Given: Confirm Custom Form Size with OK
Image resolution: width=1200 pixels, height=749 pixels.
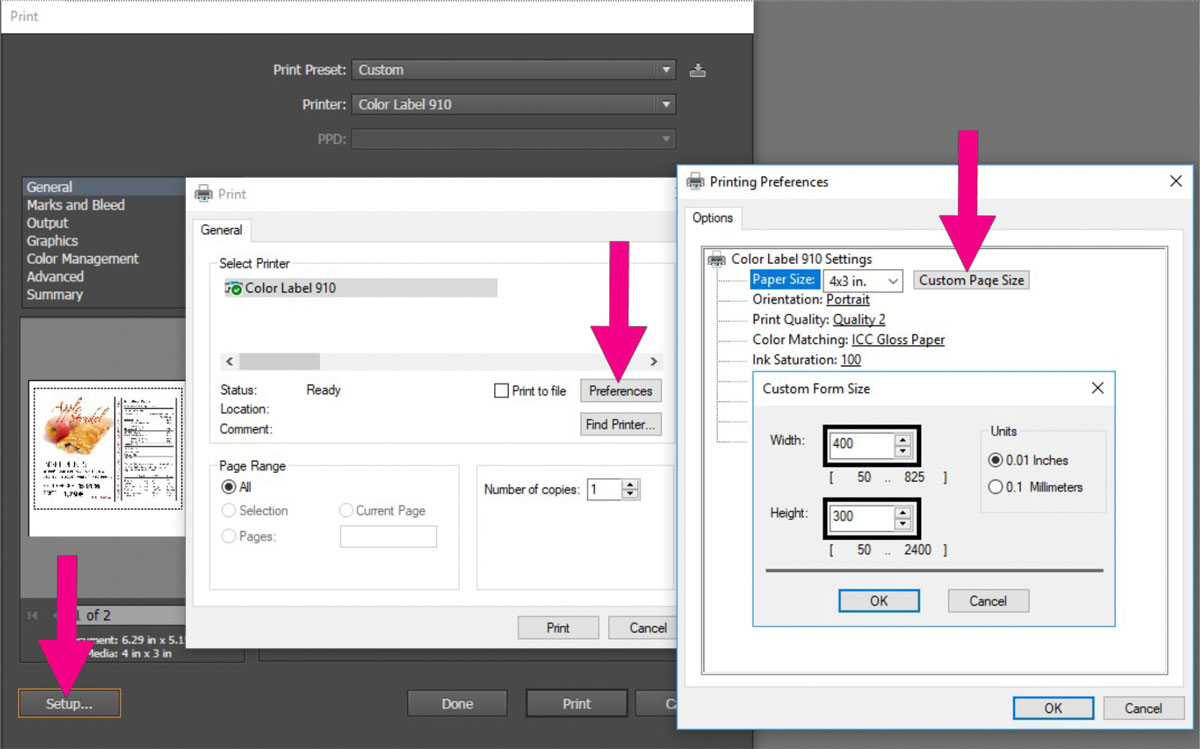Looking at the screenshot, I should click(879, 601).
